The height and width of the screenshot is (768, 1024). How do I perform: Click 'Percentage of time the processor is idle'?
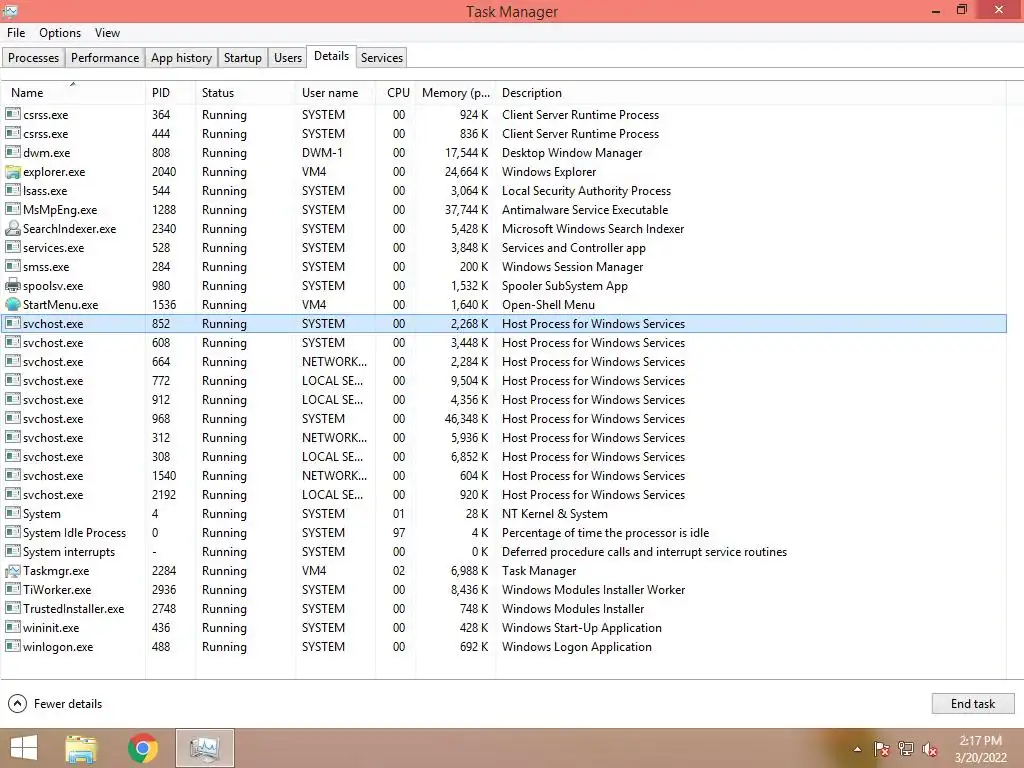(x=605, y=533)
